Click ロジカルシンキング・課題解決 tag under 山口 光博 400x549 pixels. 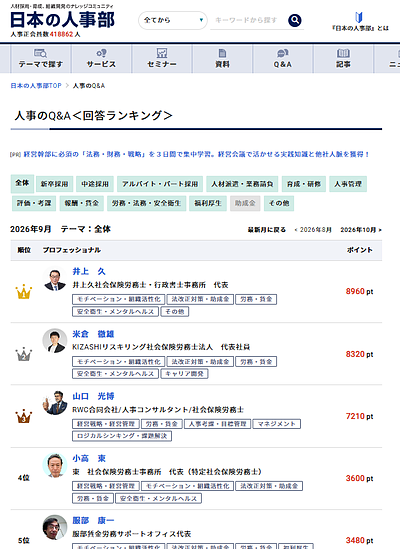(122, 436)
